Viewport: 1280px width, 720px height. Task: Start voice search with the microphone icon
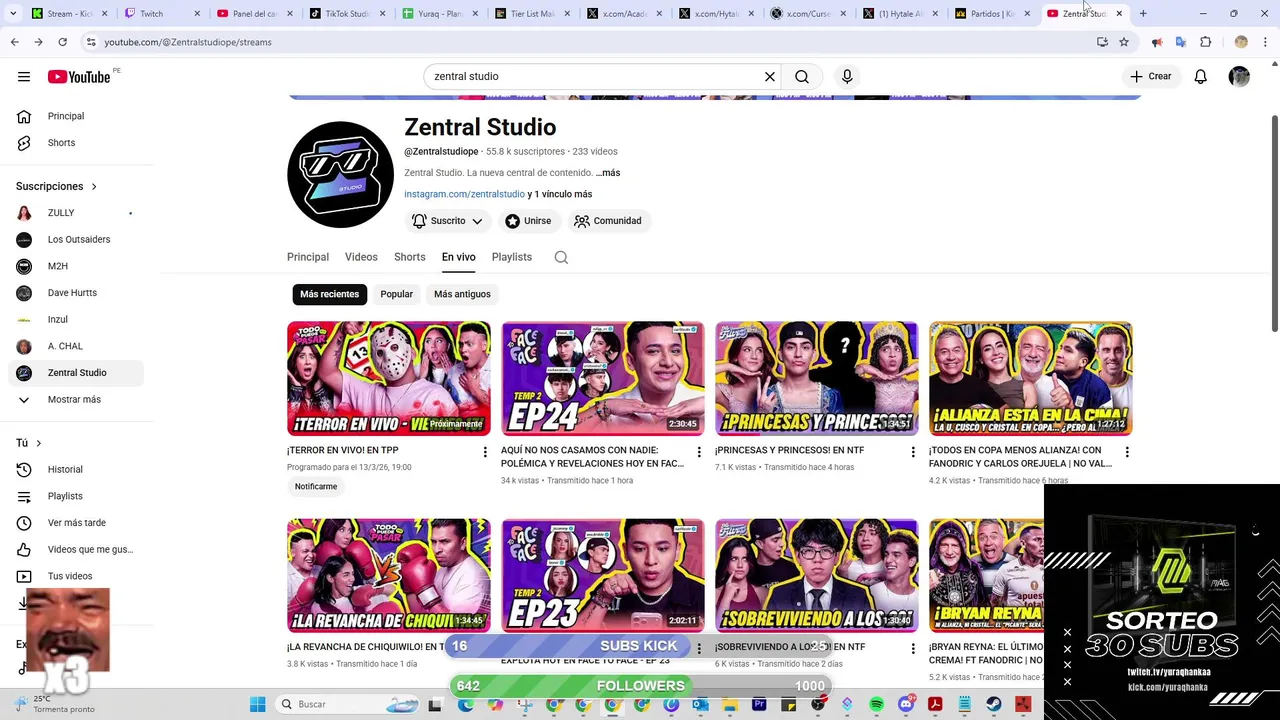point(847,77)
